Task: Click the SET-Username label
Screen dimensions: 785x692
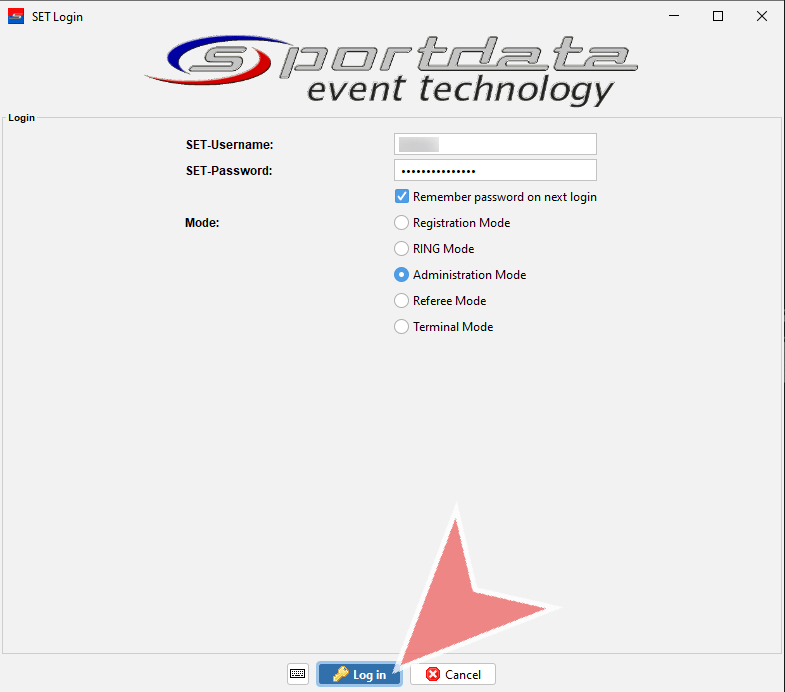Action: click(x=229, y=145)
